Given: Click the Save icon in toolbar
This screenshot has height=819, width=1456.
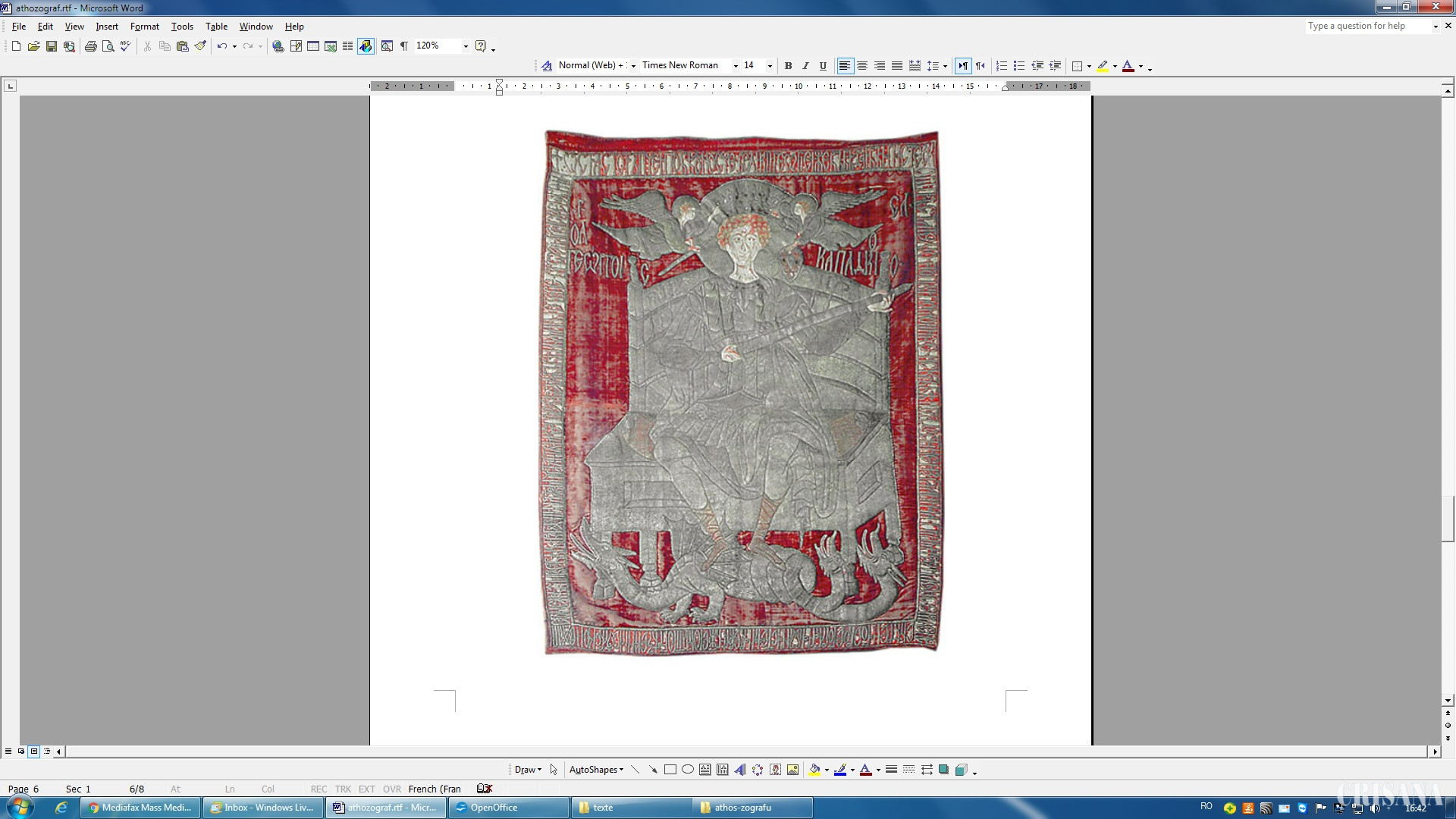Looking at the screenshot, I should click(52, 46).
